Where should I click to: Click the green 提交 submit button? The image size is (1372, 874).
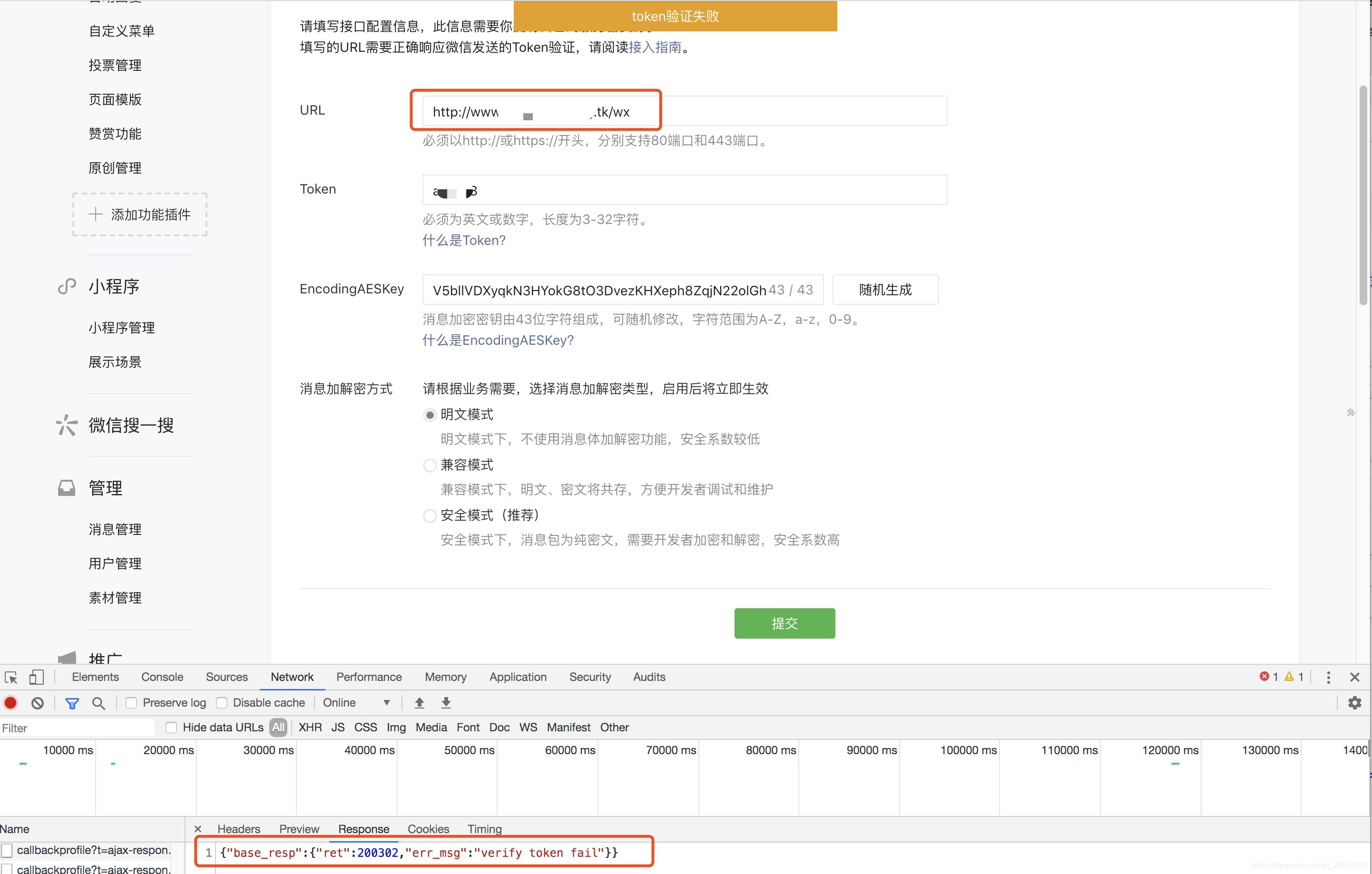click(x=784, y=623)
